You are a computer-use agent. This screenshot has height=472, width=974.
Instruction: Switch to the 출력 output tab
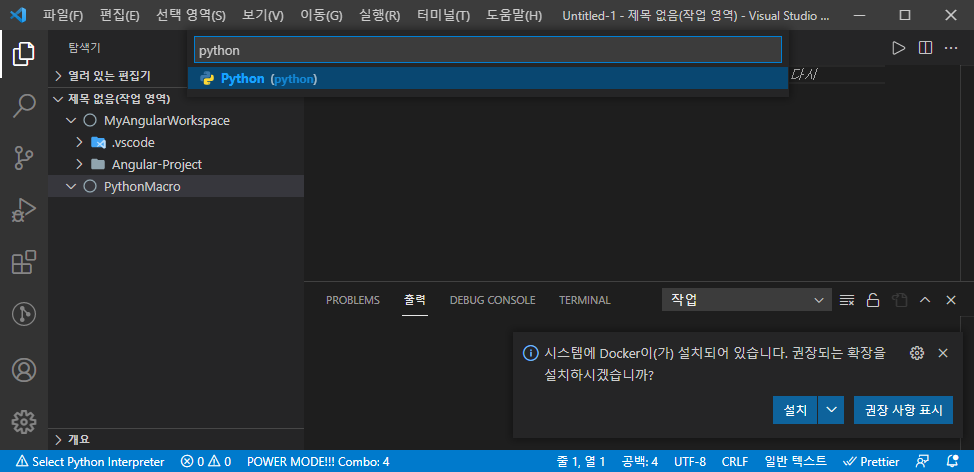pos(415,301)
